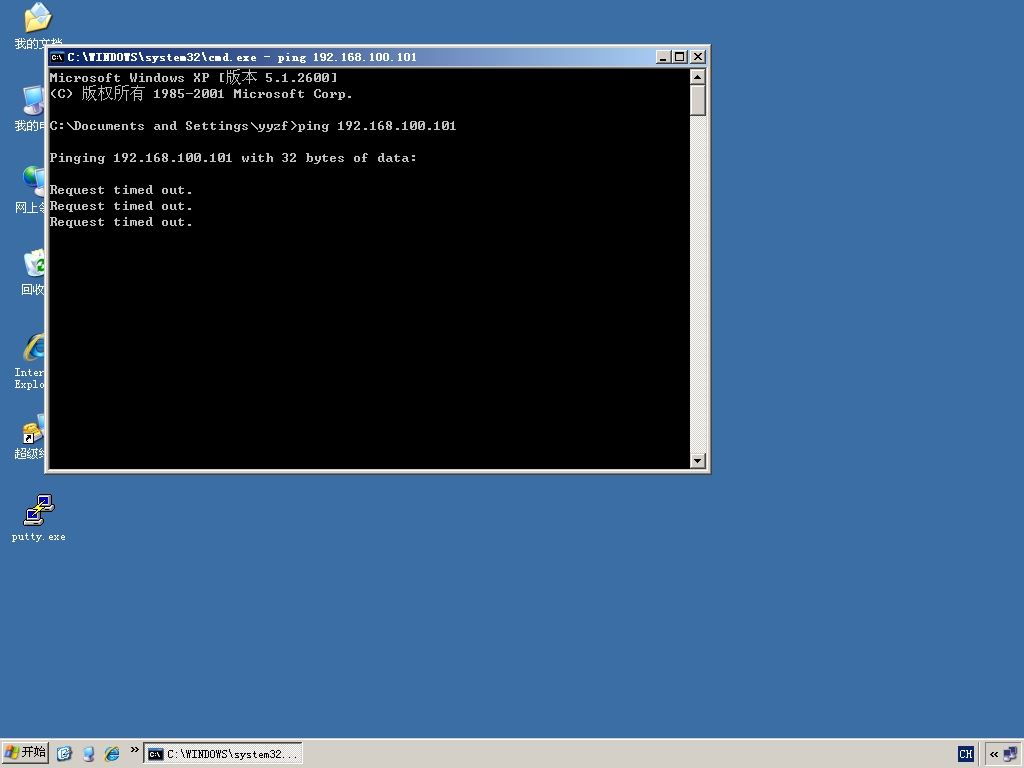Open the Start (开始) menu

[25, 753]
